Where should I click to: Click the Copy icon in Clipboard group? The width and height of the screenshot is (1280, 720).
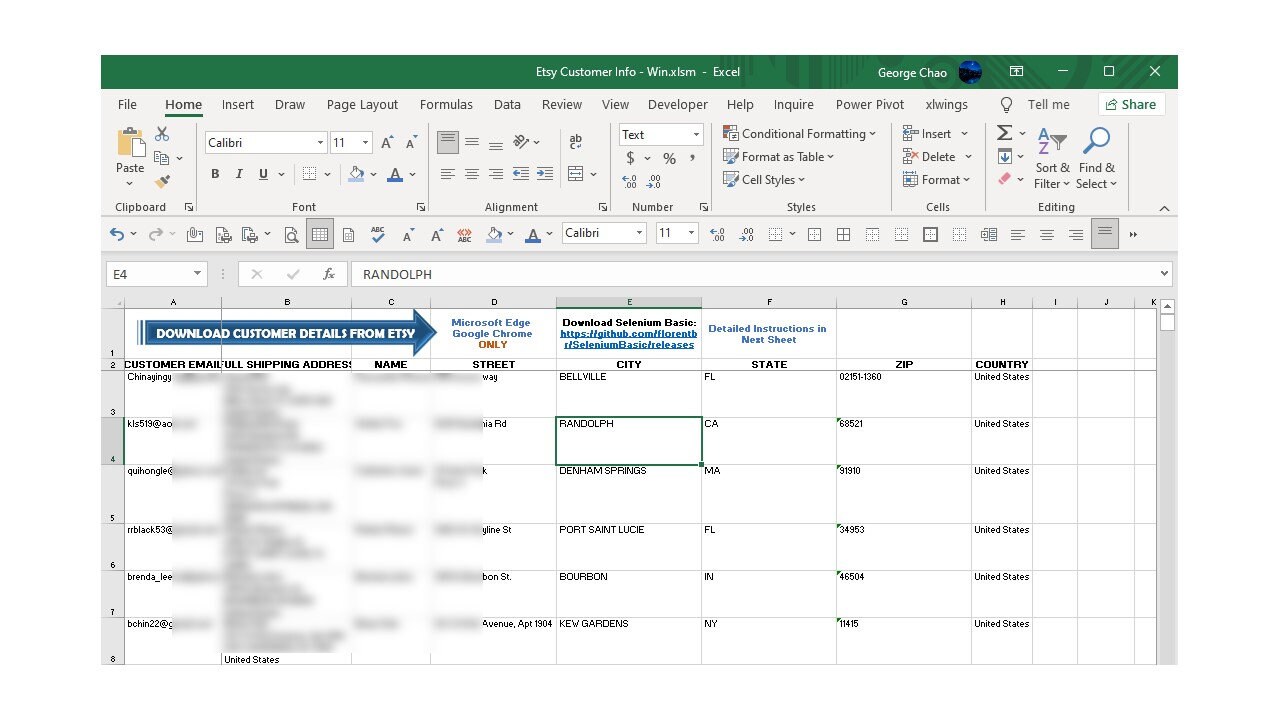point(162,158)
